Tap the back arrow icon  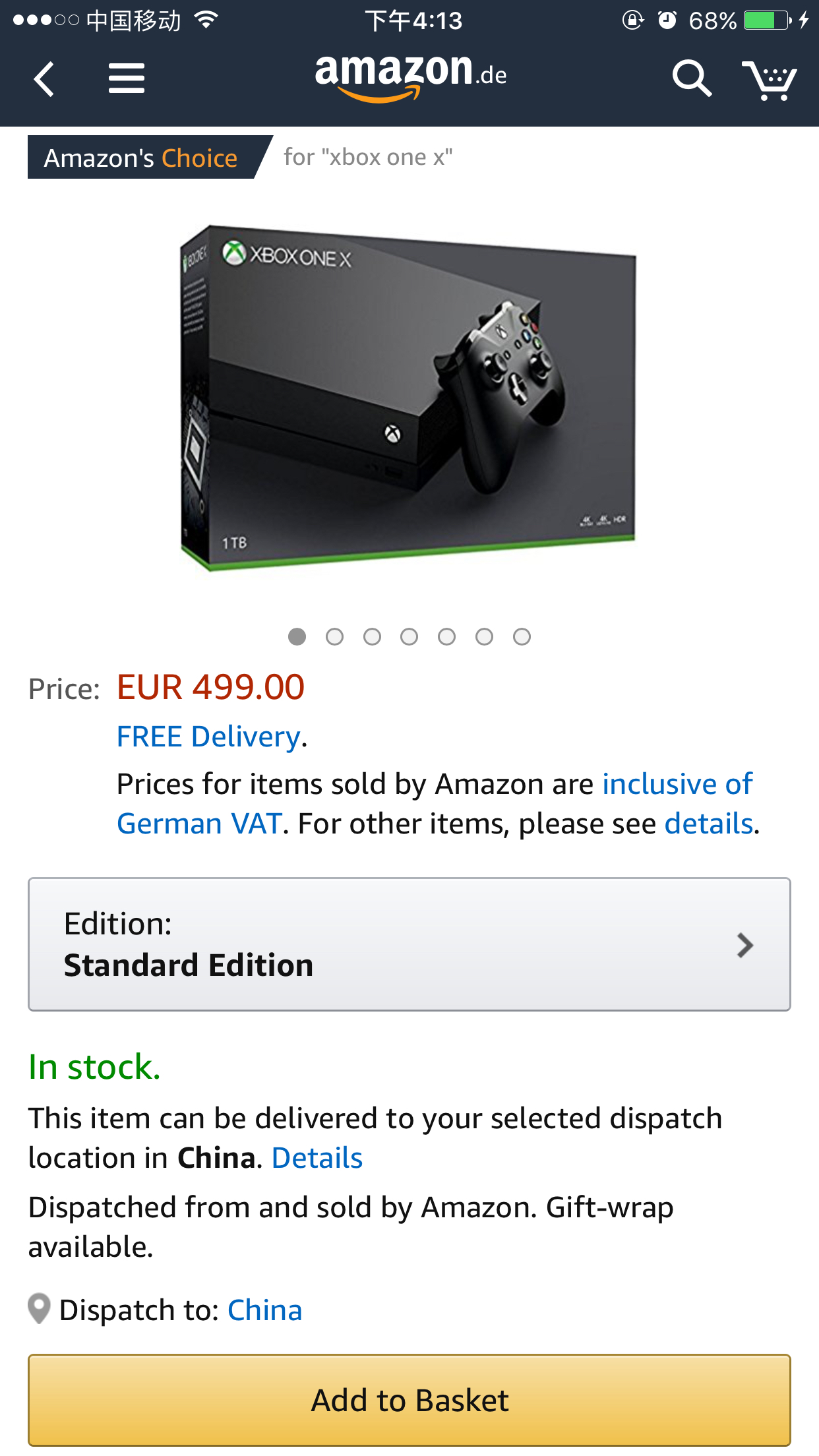pos(44,79)
